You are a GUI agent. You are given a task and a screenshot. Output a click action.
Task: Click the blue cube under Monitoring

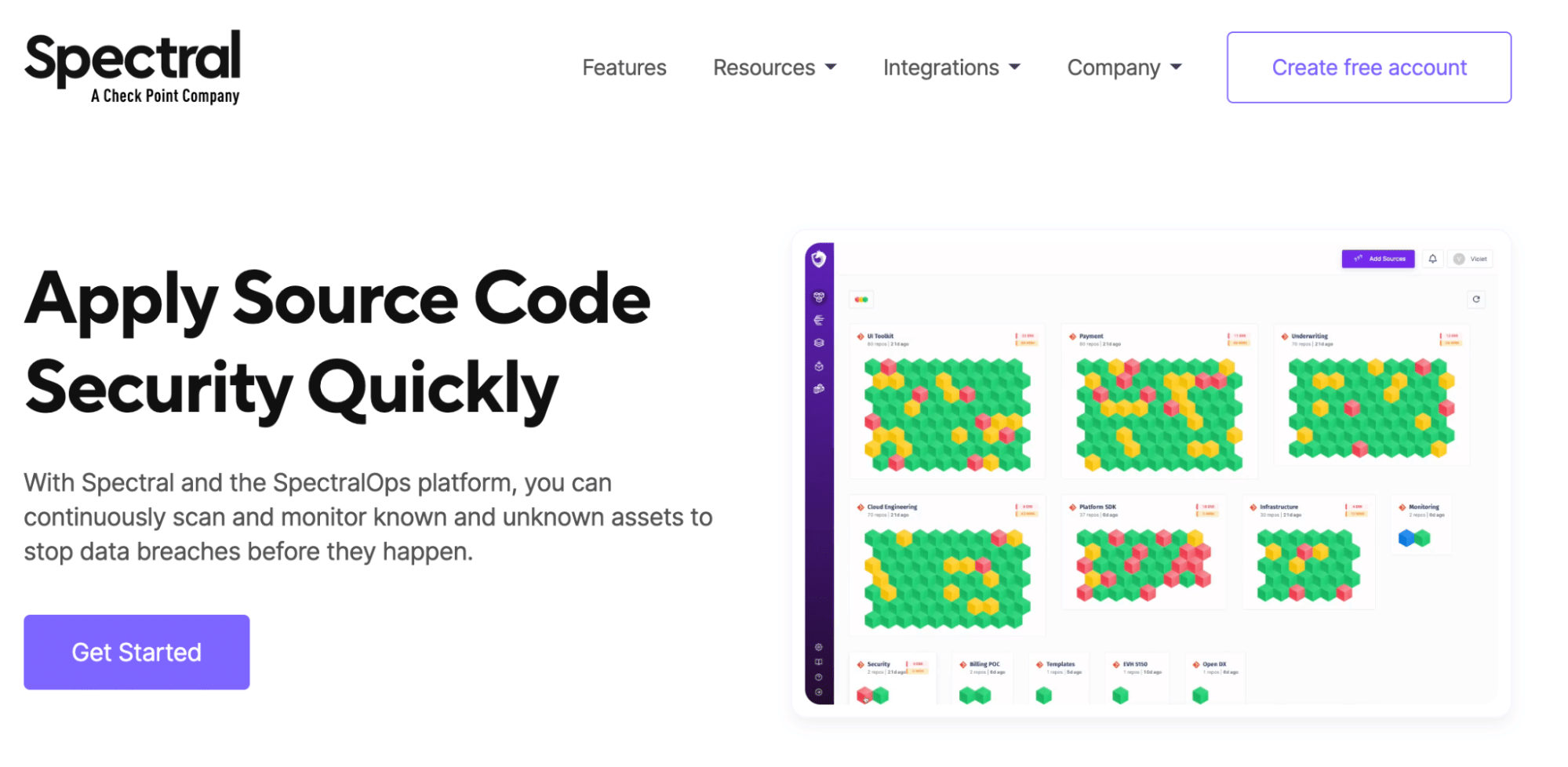point(1406,538)
